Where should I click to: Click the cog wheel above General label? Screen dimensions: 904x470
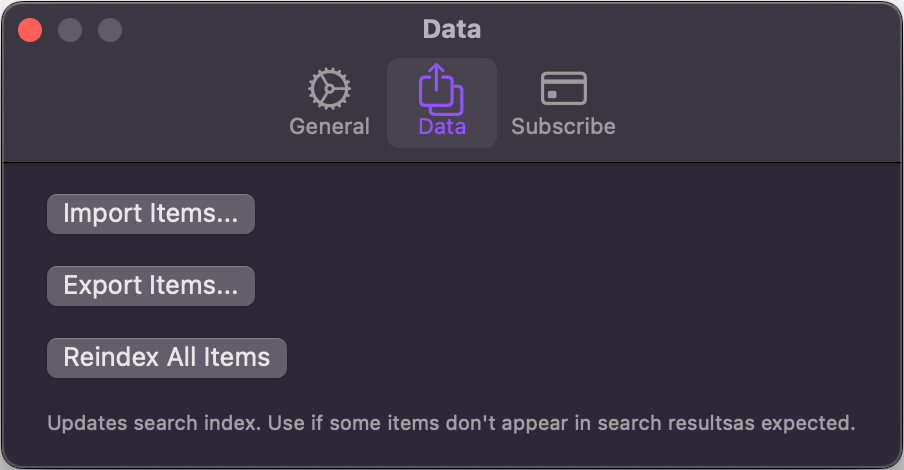point(329,89)
